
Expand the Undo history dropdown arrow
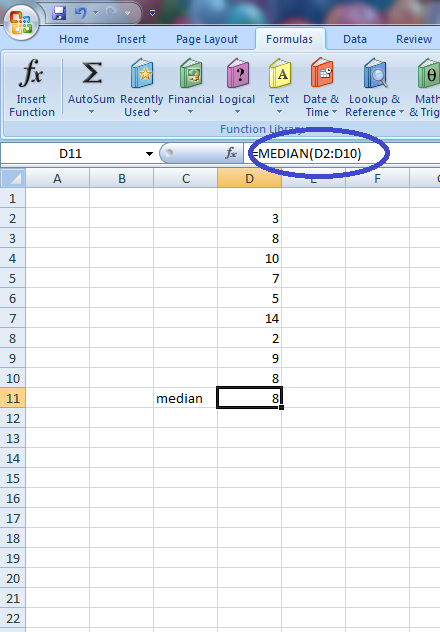click(x=95, y=13)
